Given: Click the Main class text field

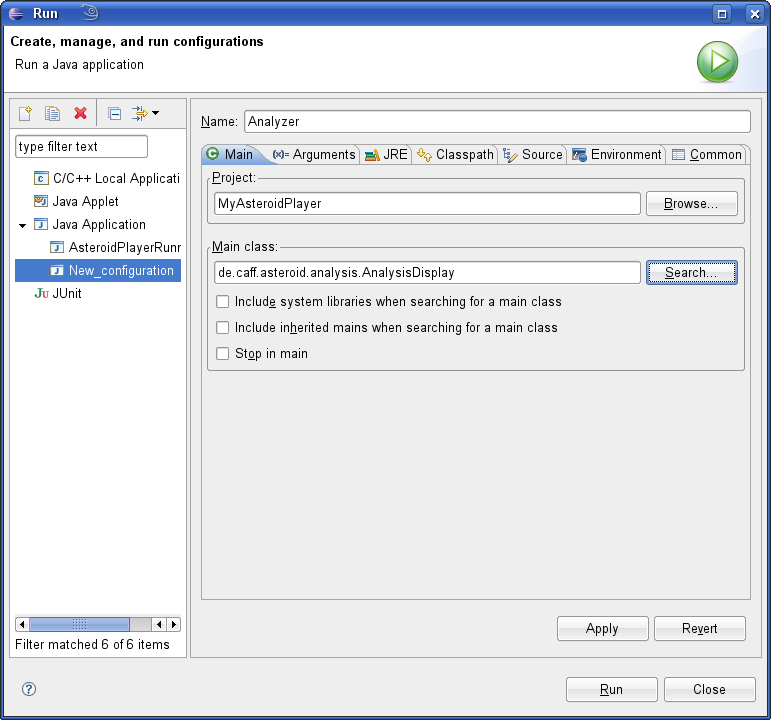Looking at the screenshot, I should (x=427, y=272).
